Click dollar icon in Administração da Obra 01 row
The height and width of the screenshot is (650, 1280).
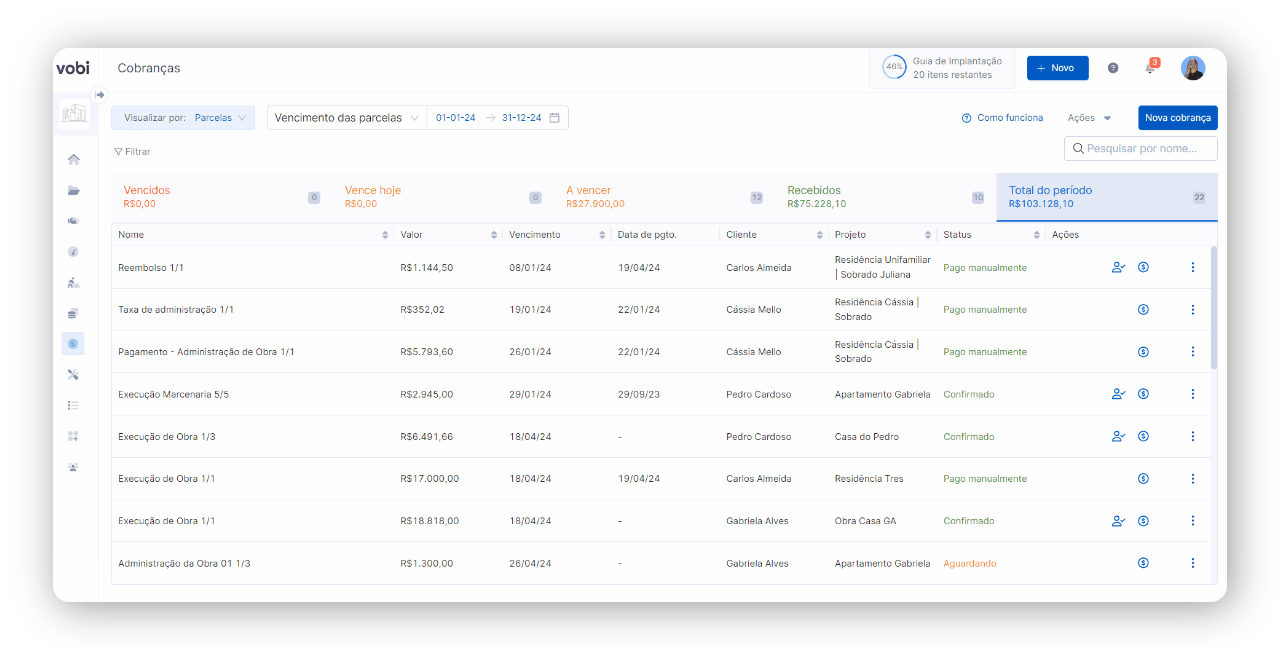point(1143,563)
